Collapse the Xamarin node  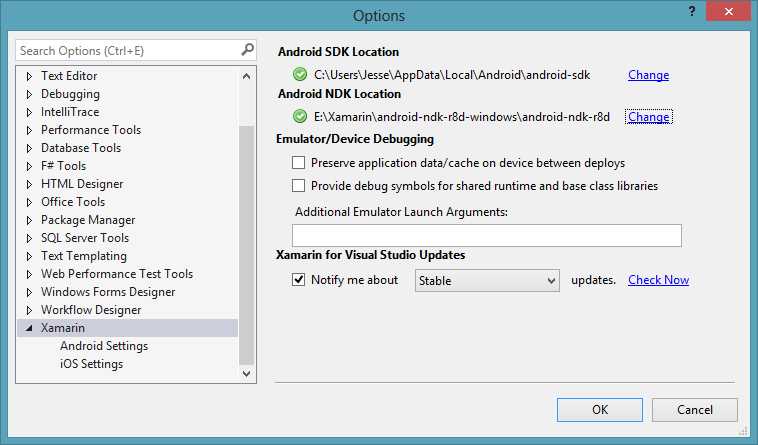(x=29, y=328)
